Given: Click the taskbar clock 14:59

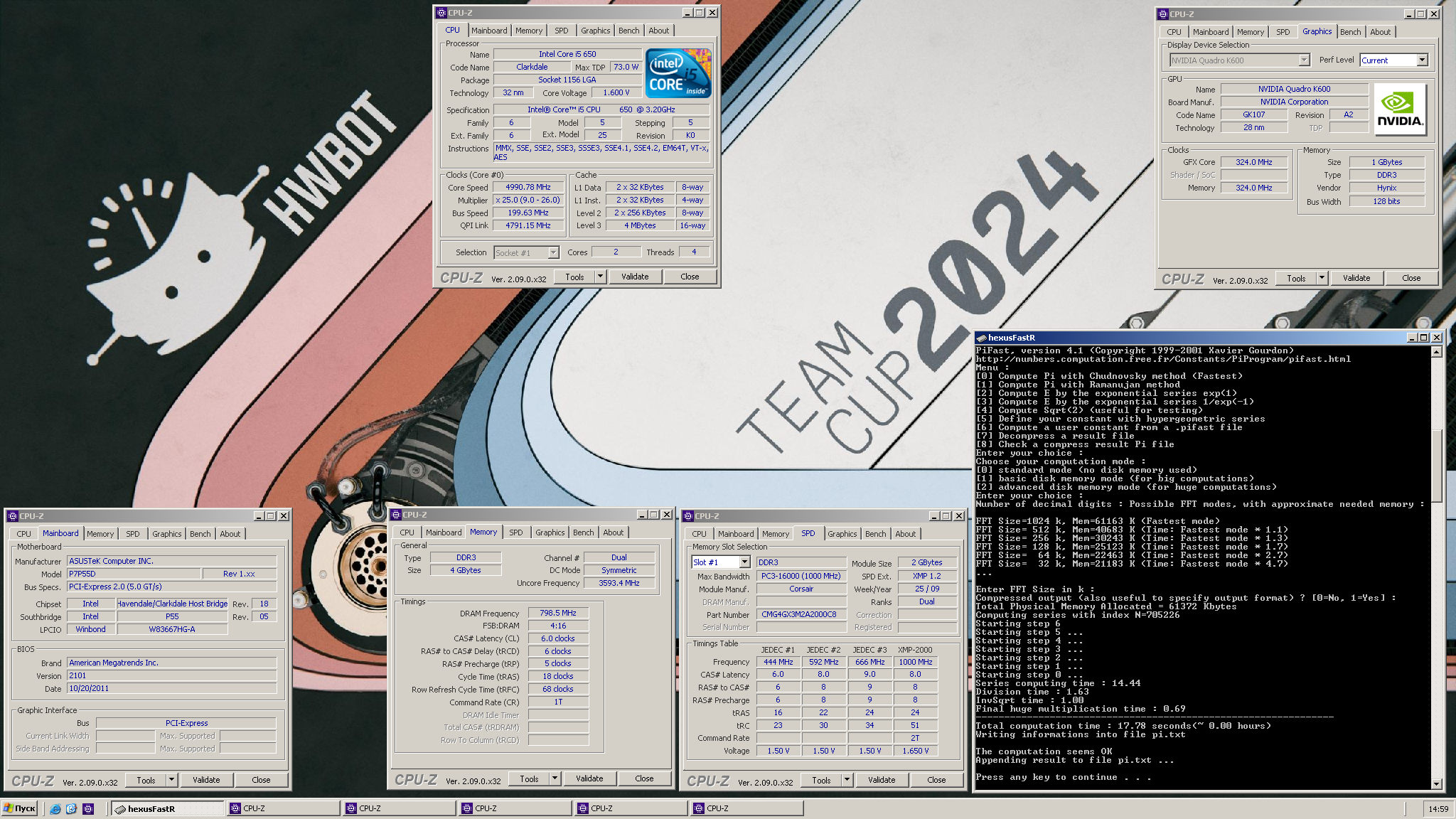Looking at the screenshot, I should click(x=1438, y=809).
